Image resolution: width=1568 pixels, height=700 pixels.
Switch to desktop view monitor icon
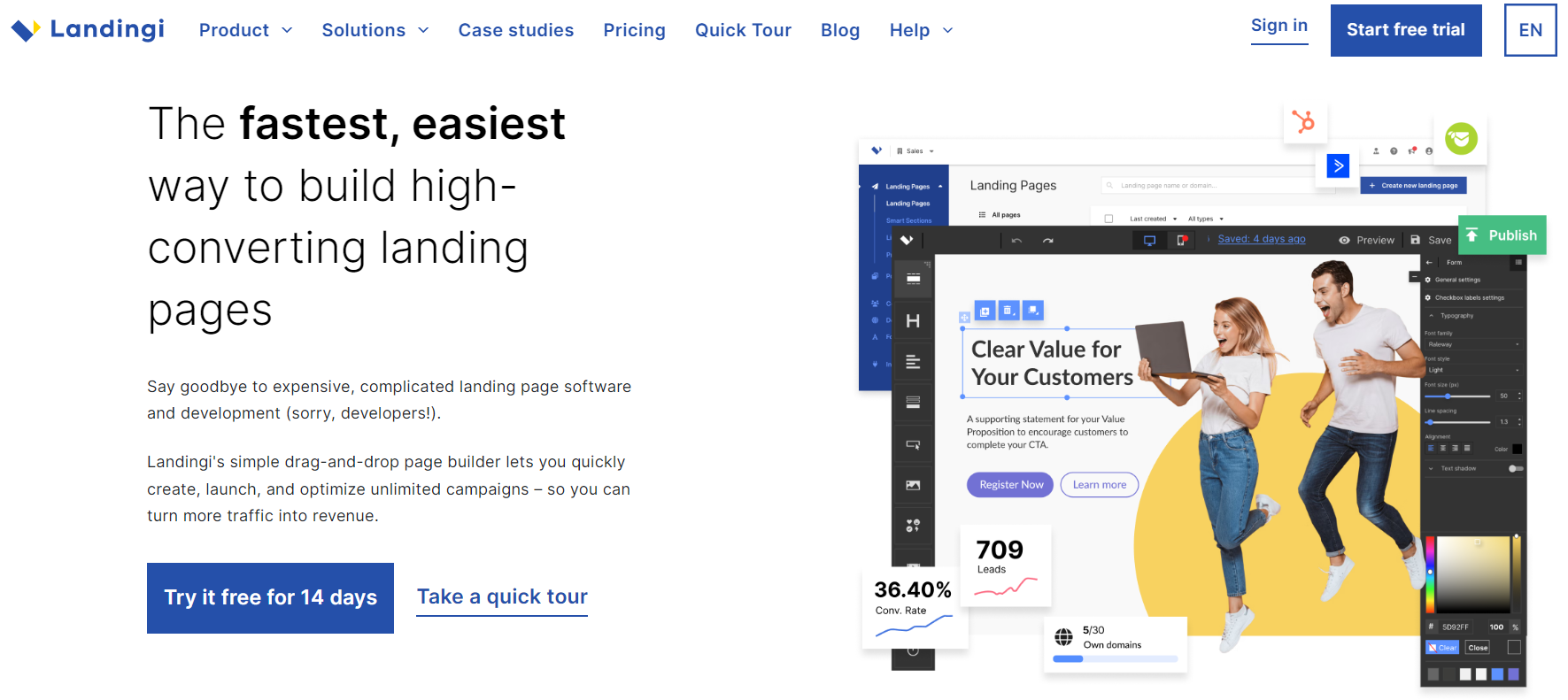point(1149,240)
